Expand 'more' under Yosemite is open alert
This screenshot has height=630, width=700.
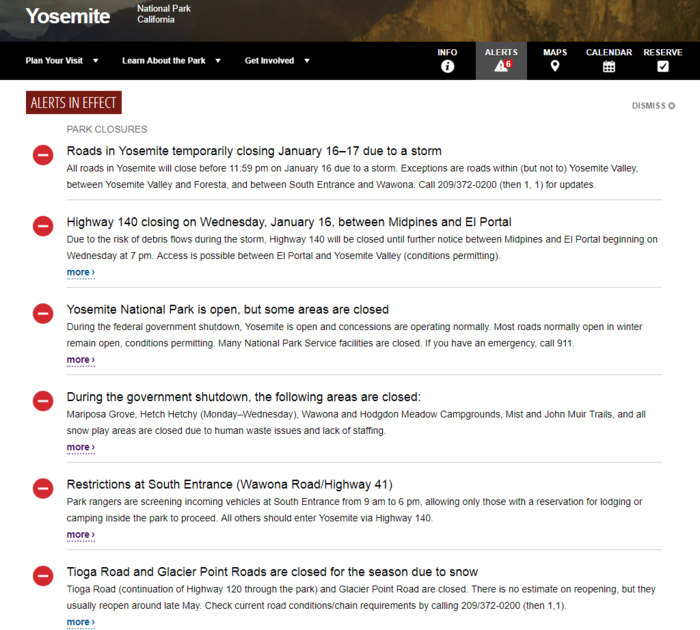(80, 360)
